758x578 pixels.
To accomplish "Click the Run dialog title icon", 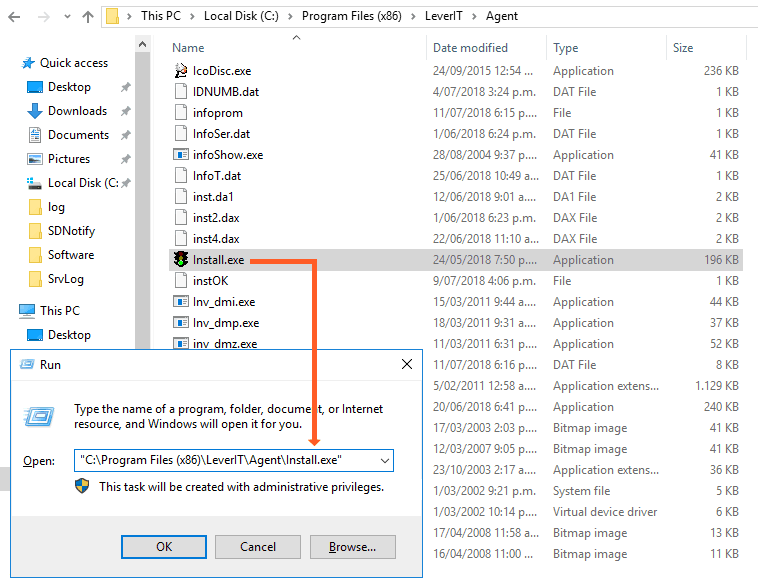I will pyautogui.click(x=27, y=364).
